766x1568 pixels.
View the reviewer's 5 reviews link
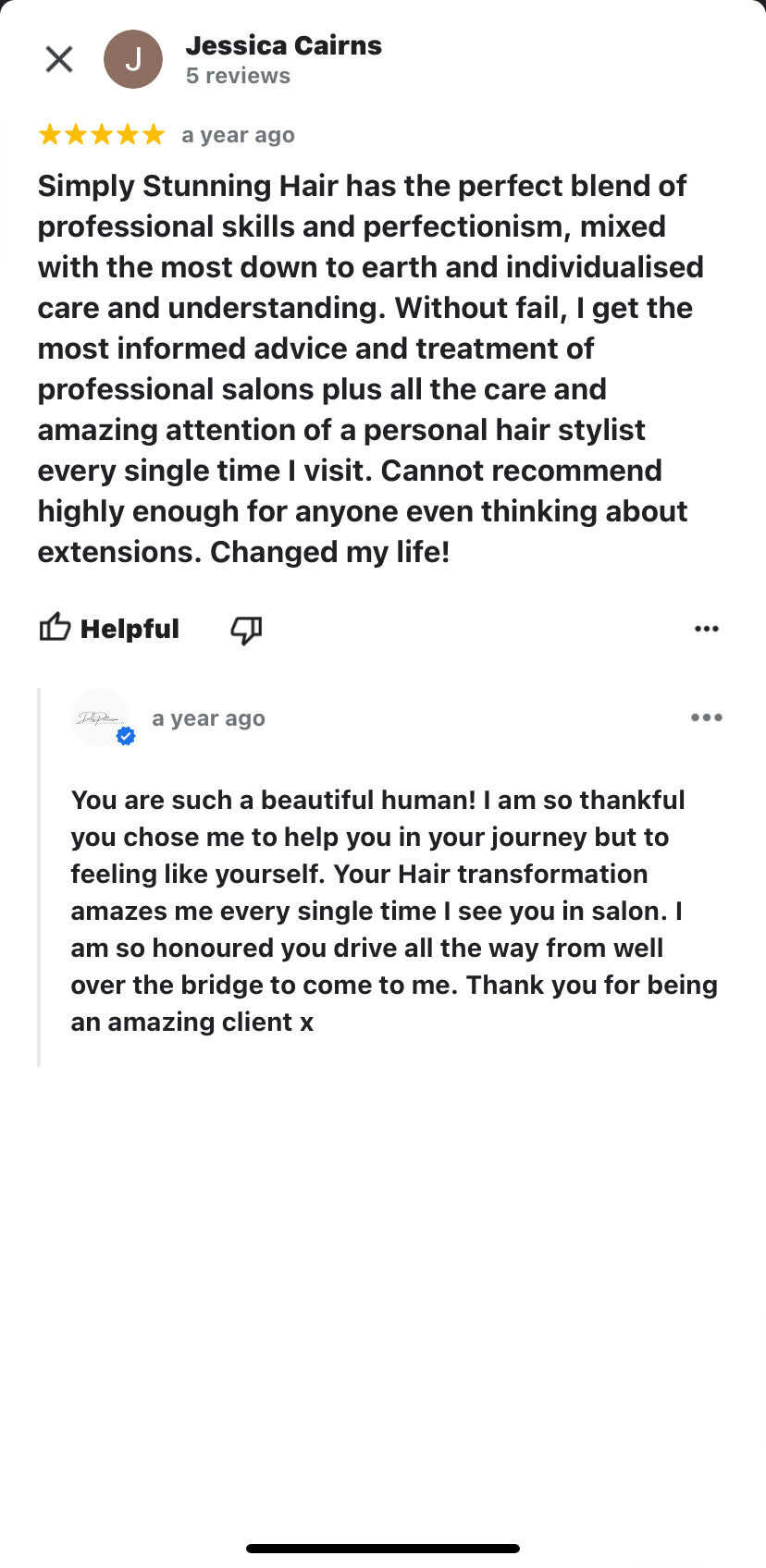(238, 76)
